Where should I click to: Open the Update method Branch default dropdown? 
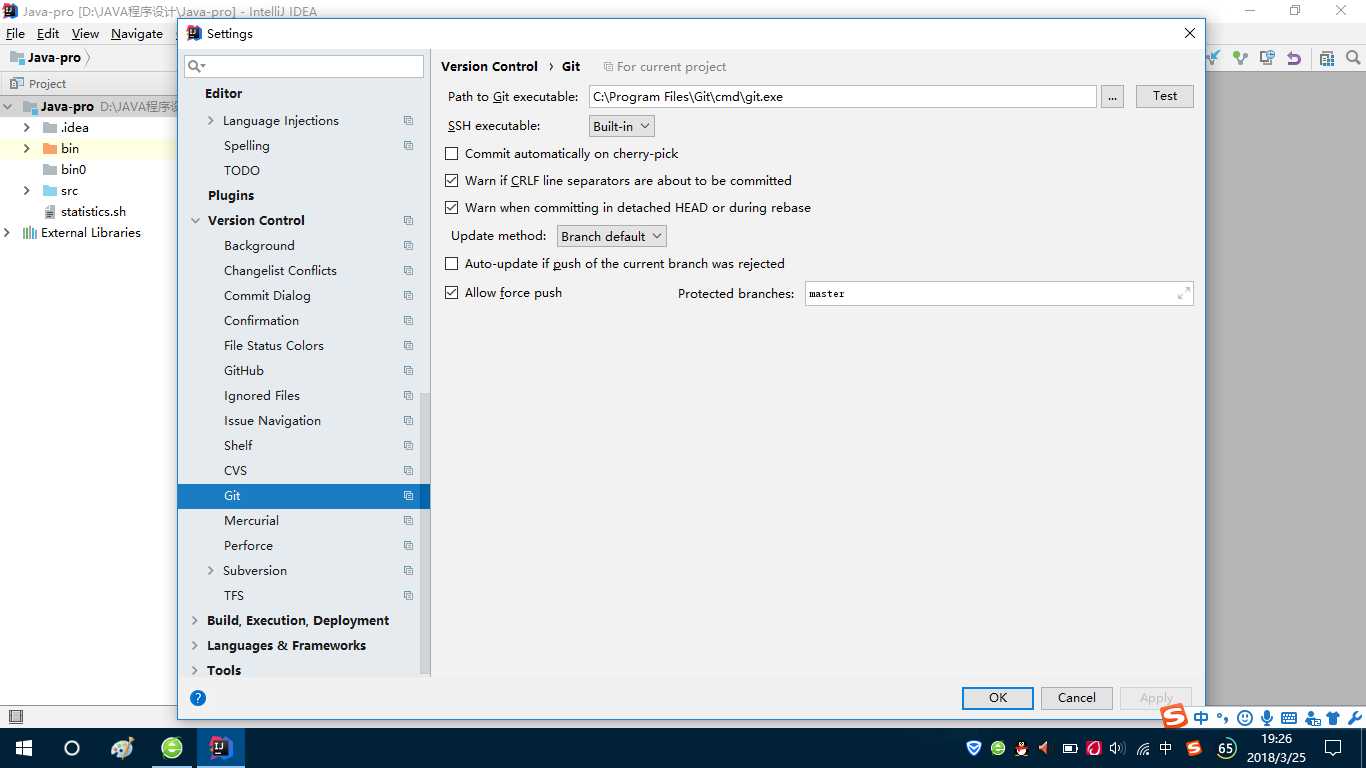coord(612,236)
